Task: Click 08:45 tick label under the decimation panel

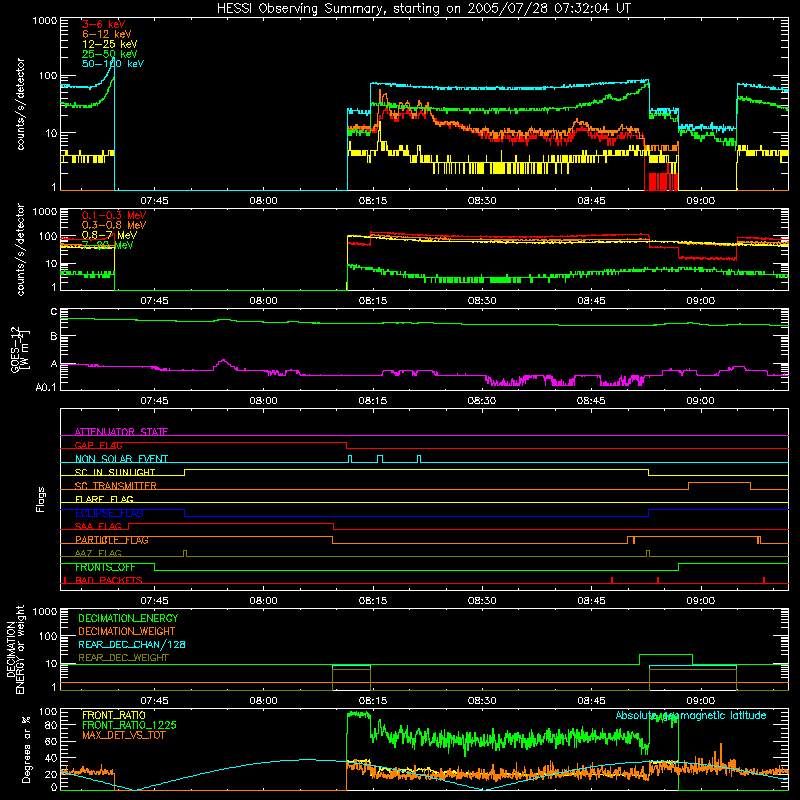Action: point(591,701)
